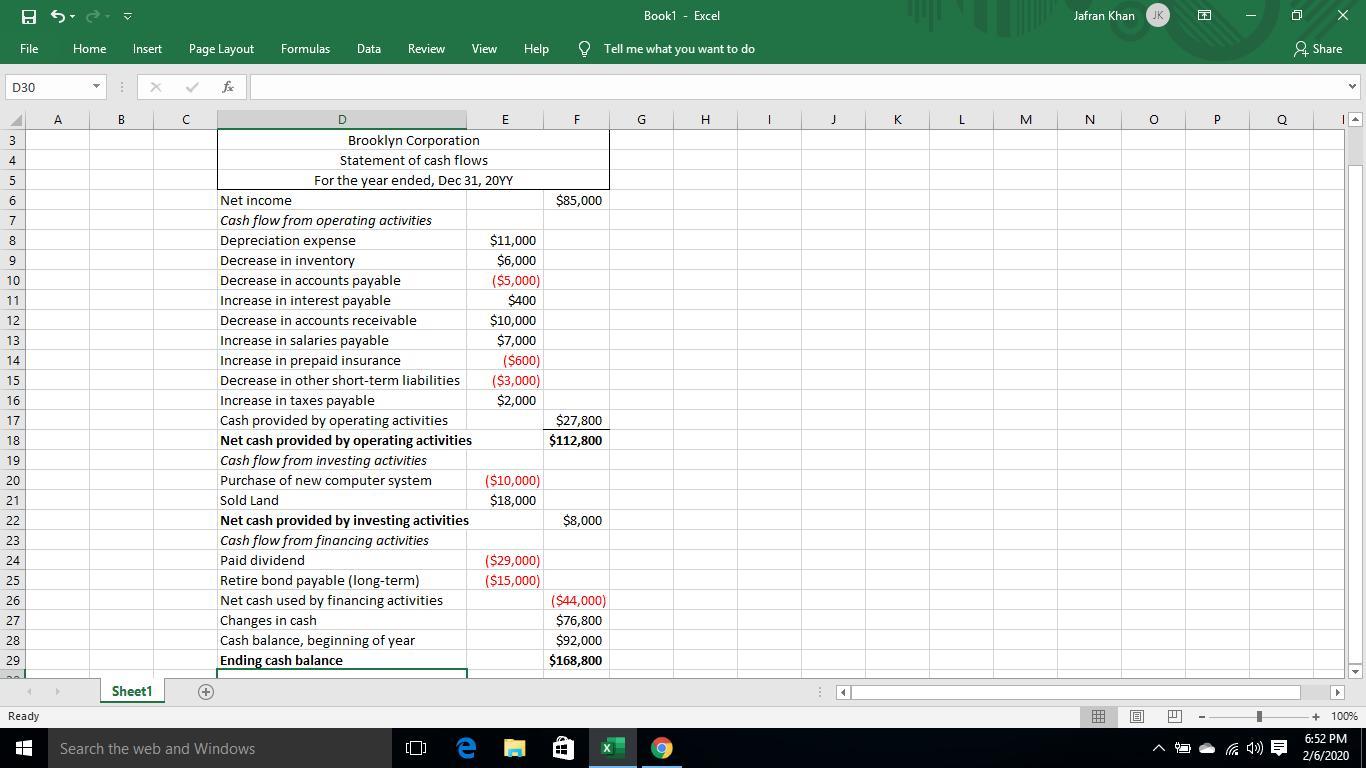The image size is (1366, 768).
Task: Expand the formula bar chevron
Action: pyautogui.click(x=1352, y=87)
